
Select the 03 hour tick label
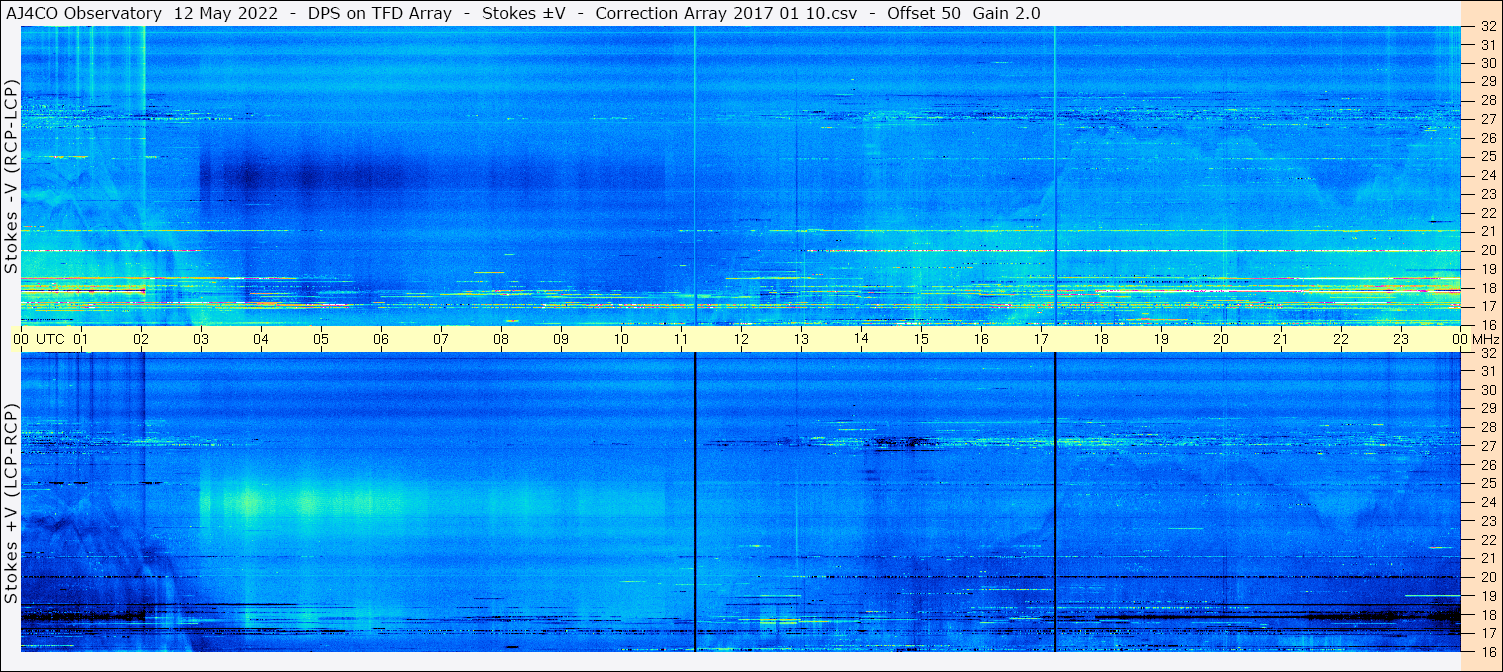tap(201, 339)
